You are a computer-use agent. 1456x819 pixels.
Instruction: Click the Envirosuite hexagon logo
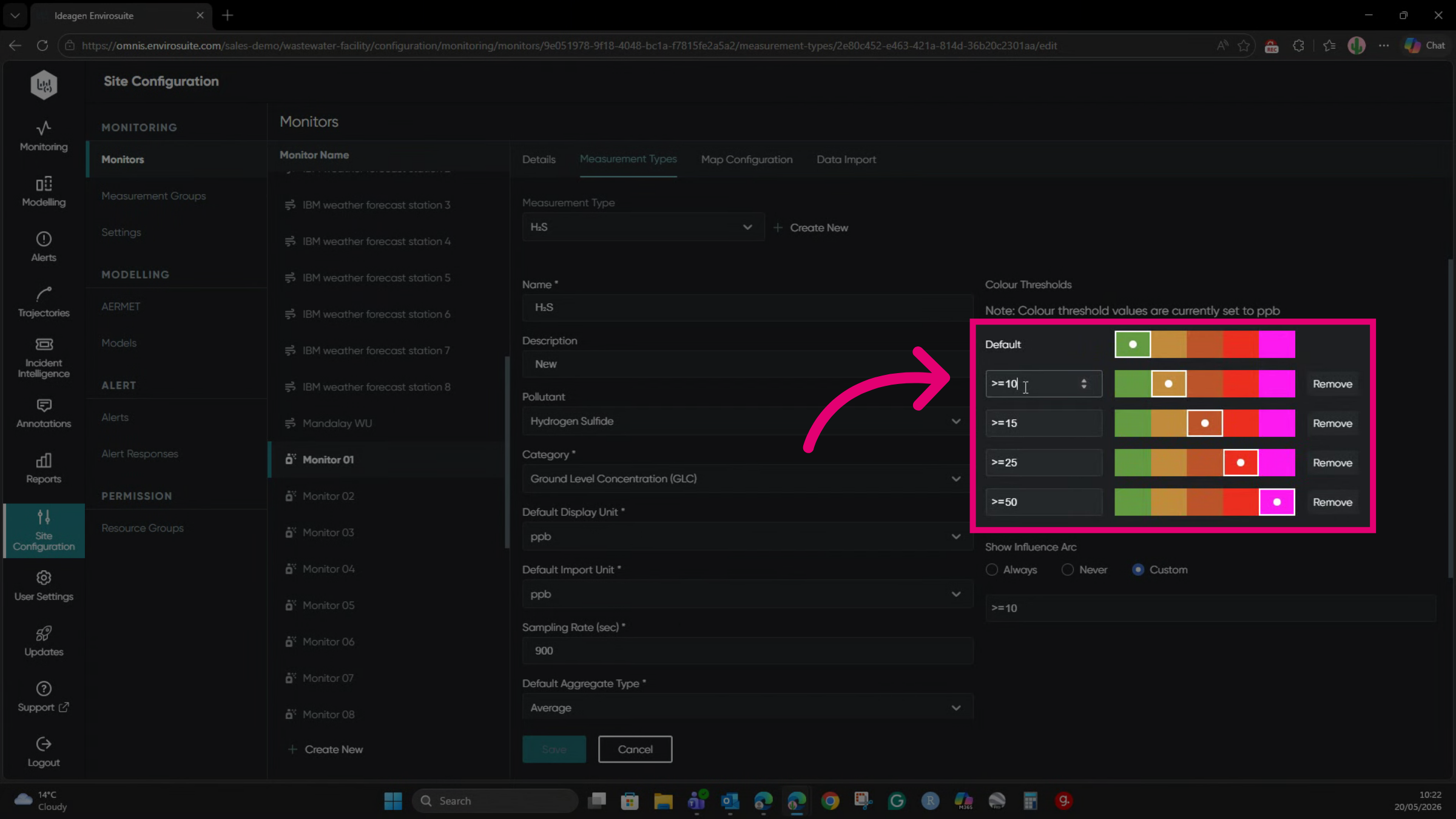coord(44,84)
